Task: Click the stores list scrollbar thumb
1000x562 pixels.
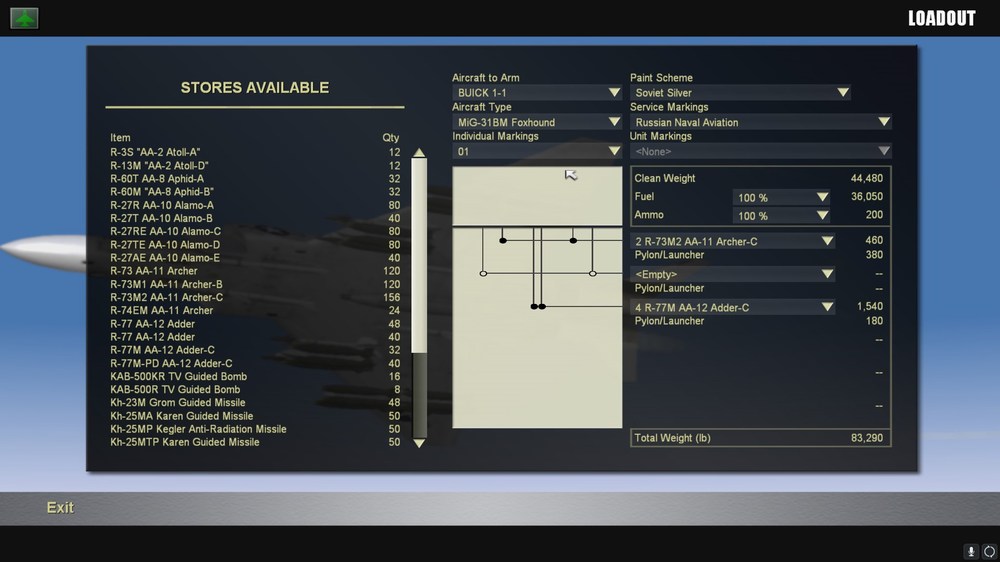Action: pyautogui.click(x=419, y=255)
